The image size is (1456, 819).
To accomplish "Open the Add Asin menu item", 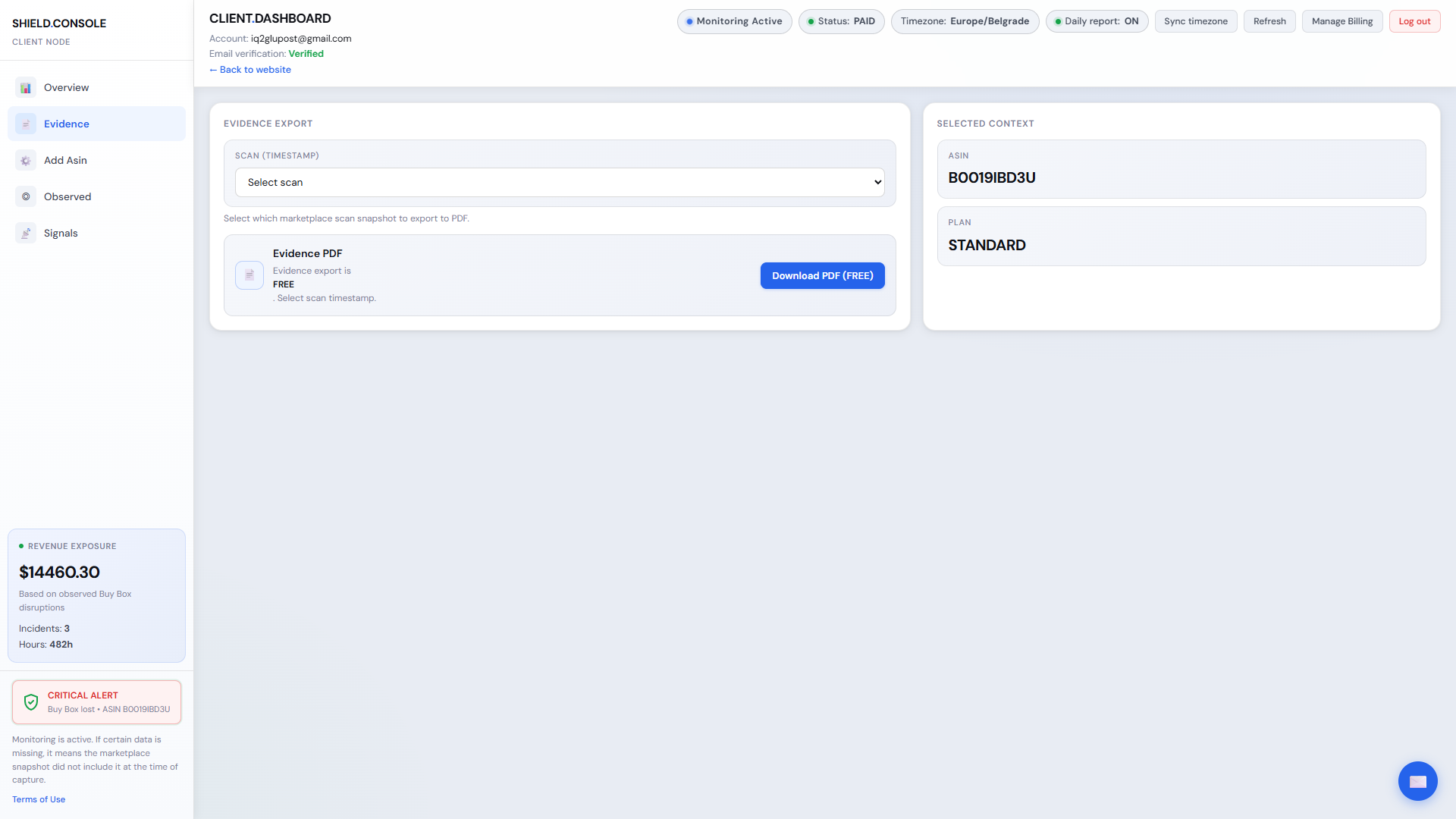I will click(x=65, y=161).
